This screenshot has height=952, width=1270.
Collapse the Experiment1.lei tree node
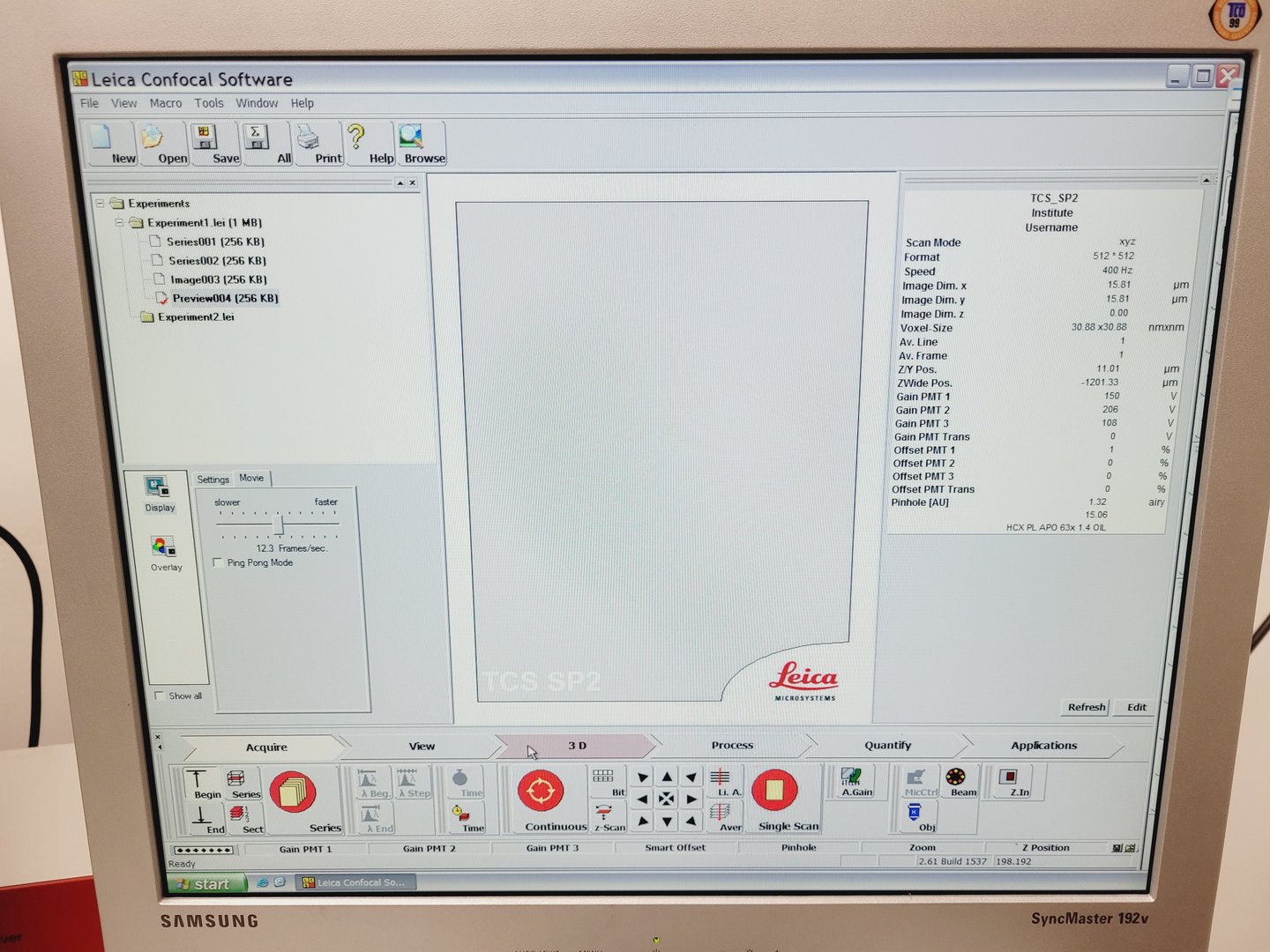click(x=118, y=223)
